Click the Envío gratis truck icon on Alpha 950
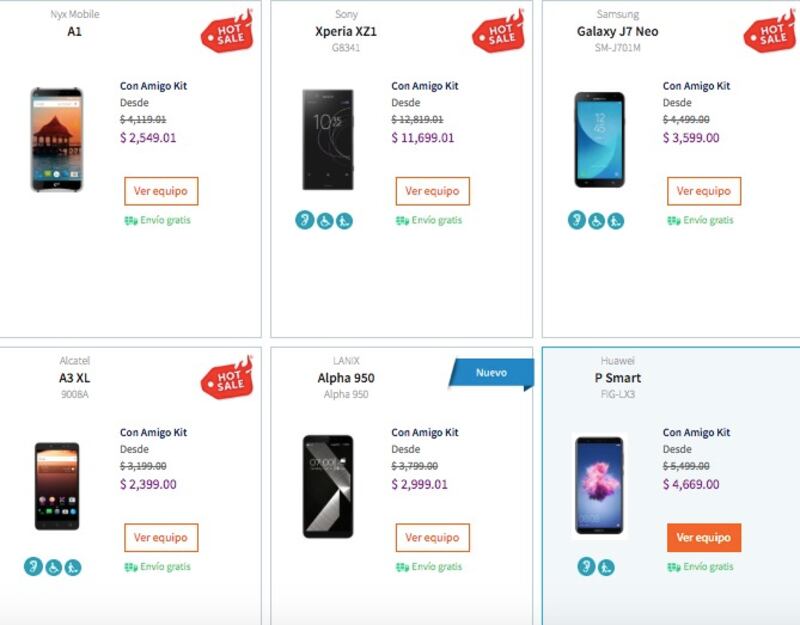The height and width of the screenshot is (625, 800). 402,567
